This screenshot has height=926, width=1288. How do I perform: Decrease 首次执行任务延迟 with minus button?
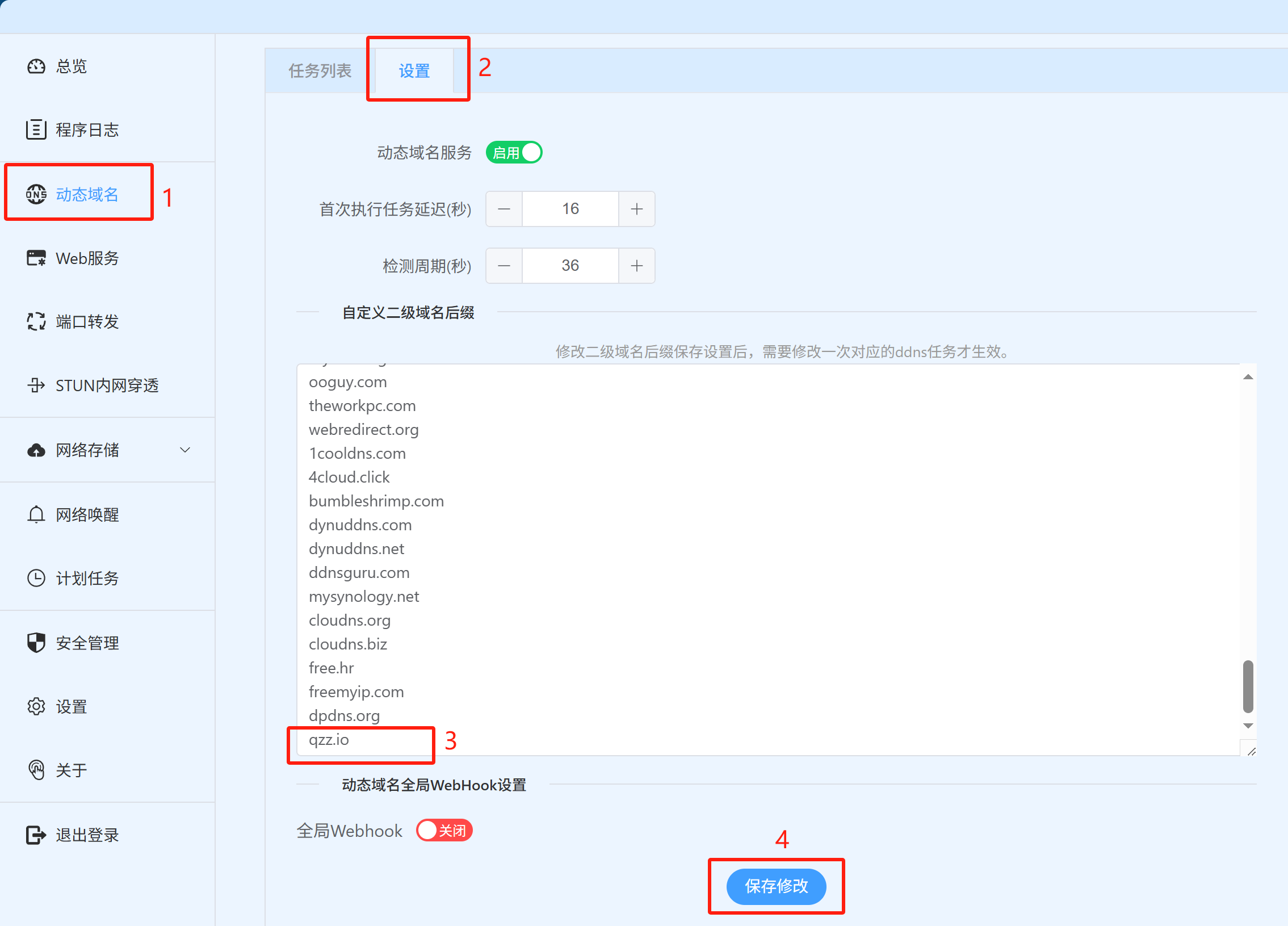[x=503, y=208]
